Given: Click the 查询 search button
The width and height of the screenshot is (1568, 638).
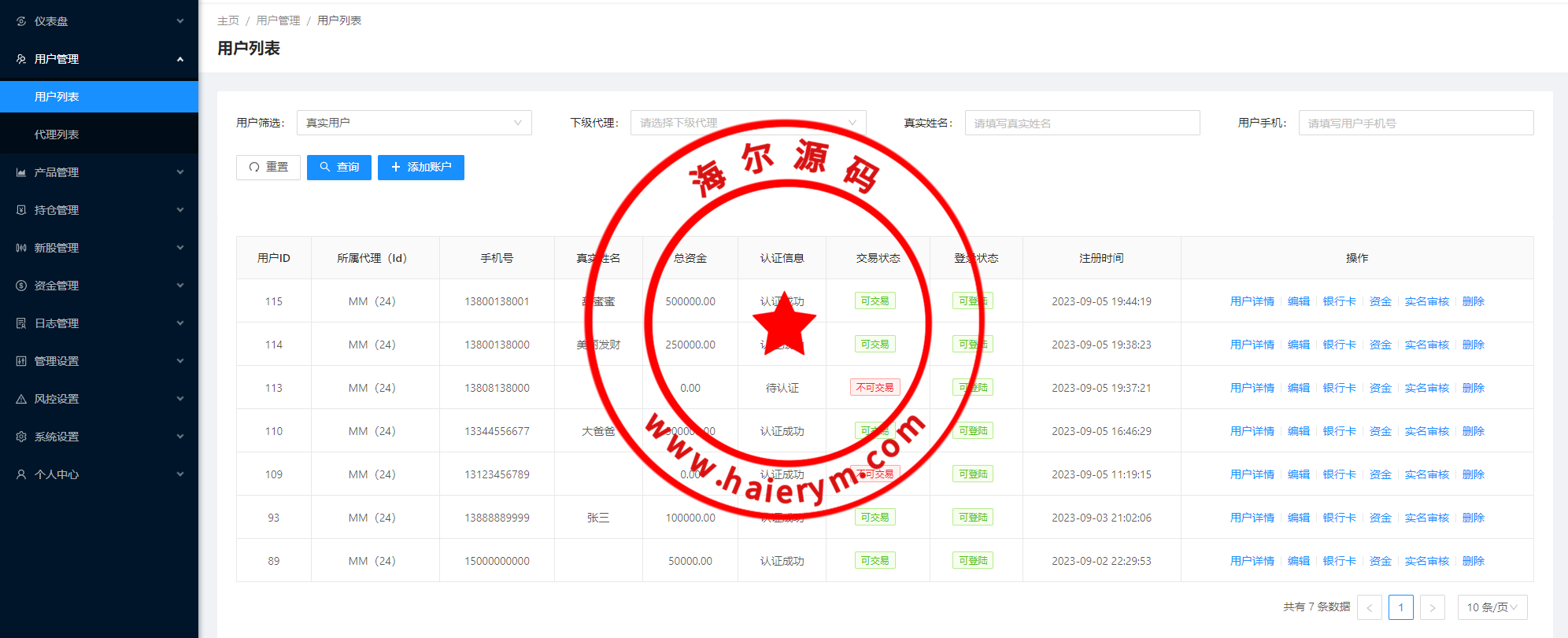Looking at the screenshot, I should [x=339, y=168].
